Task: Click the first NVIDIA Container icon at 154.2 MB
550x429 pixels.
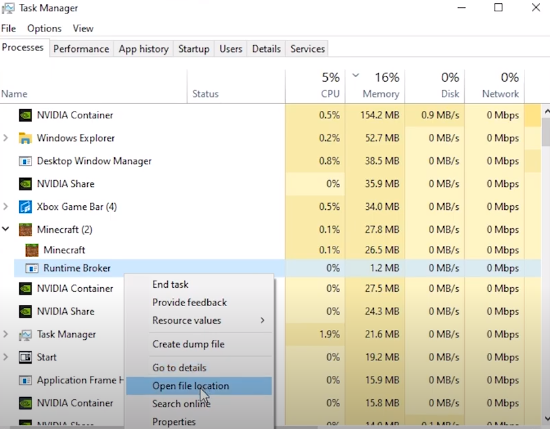Action: point(25,115)
